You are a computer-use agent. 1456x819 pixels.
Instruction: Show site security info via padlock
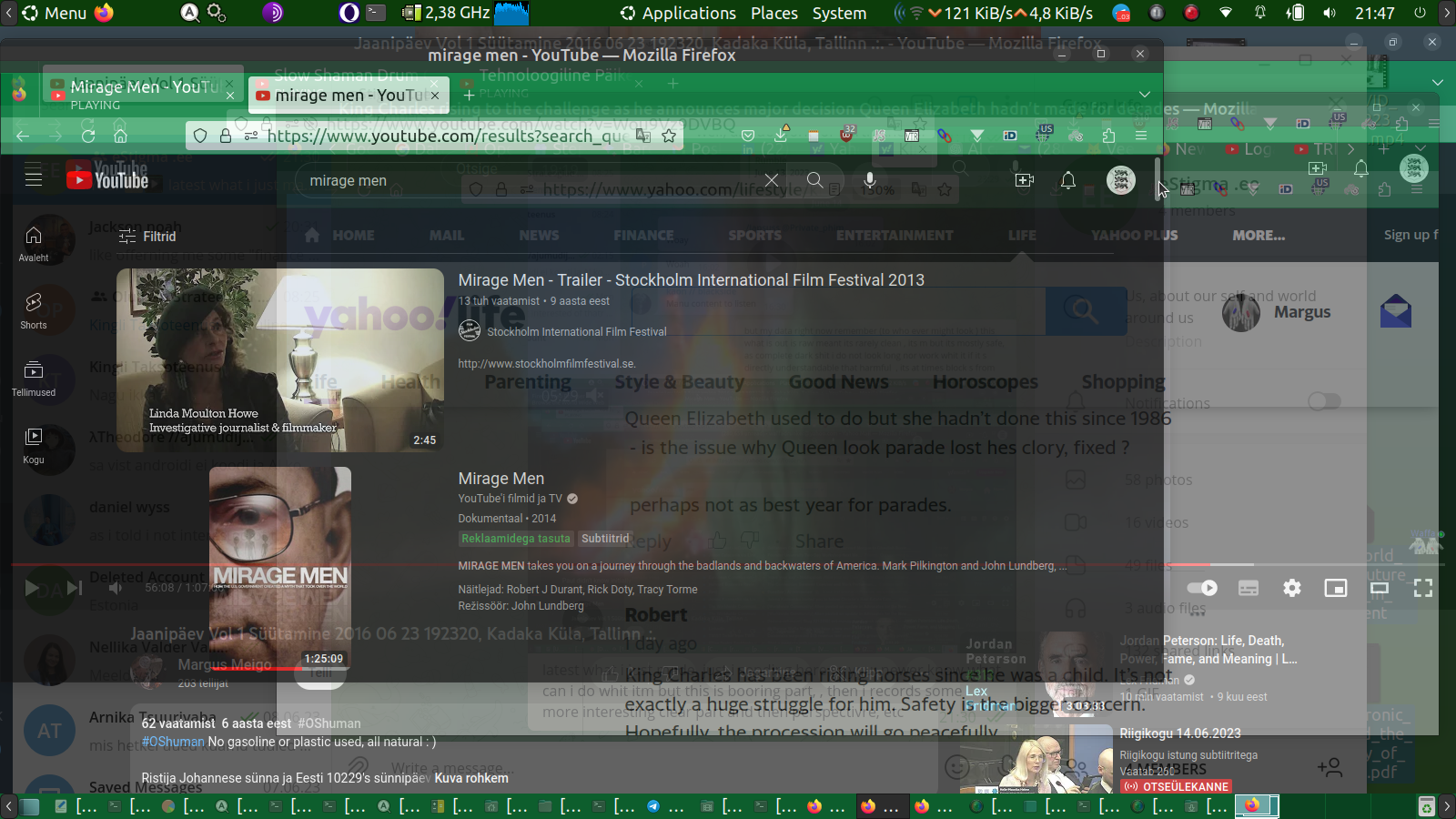click(225, 136)
